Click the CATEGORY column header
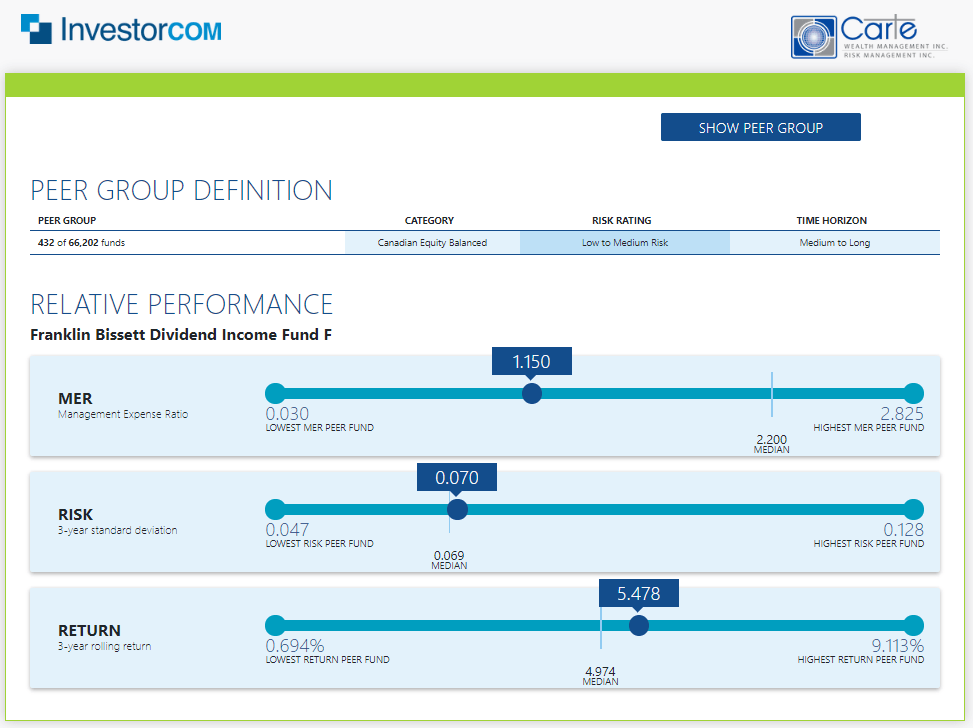 (x=429, y=220)
